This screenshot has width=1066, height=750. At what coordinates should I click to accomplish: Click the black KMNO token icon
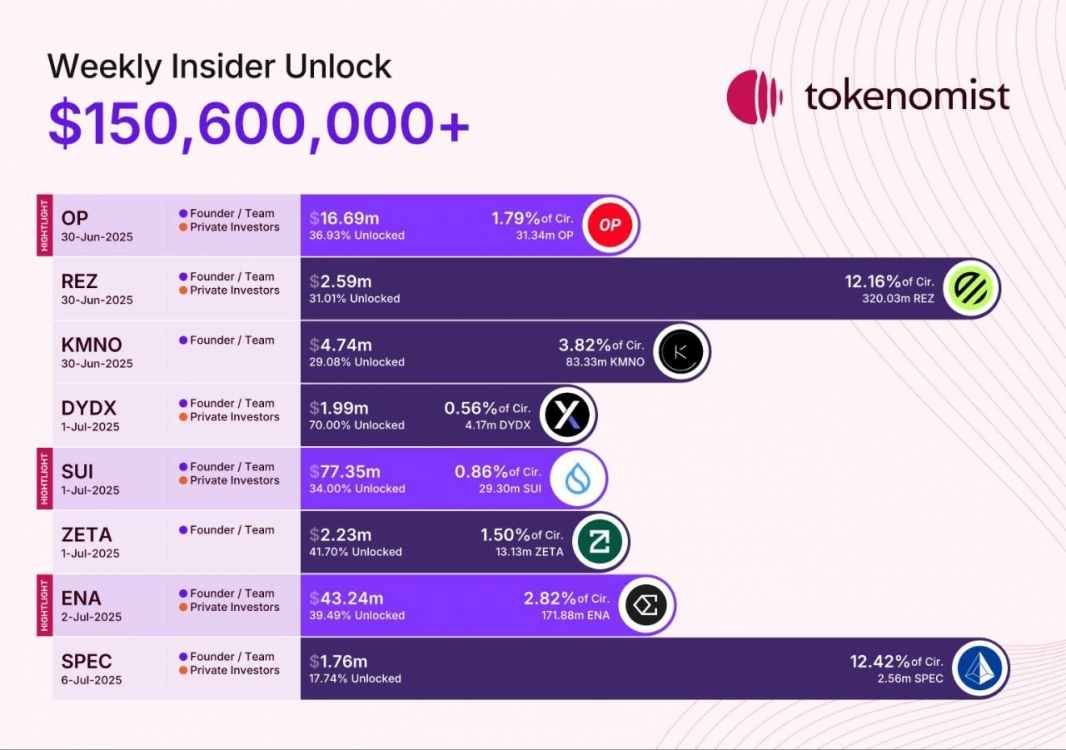point(682,352)
